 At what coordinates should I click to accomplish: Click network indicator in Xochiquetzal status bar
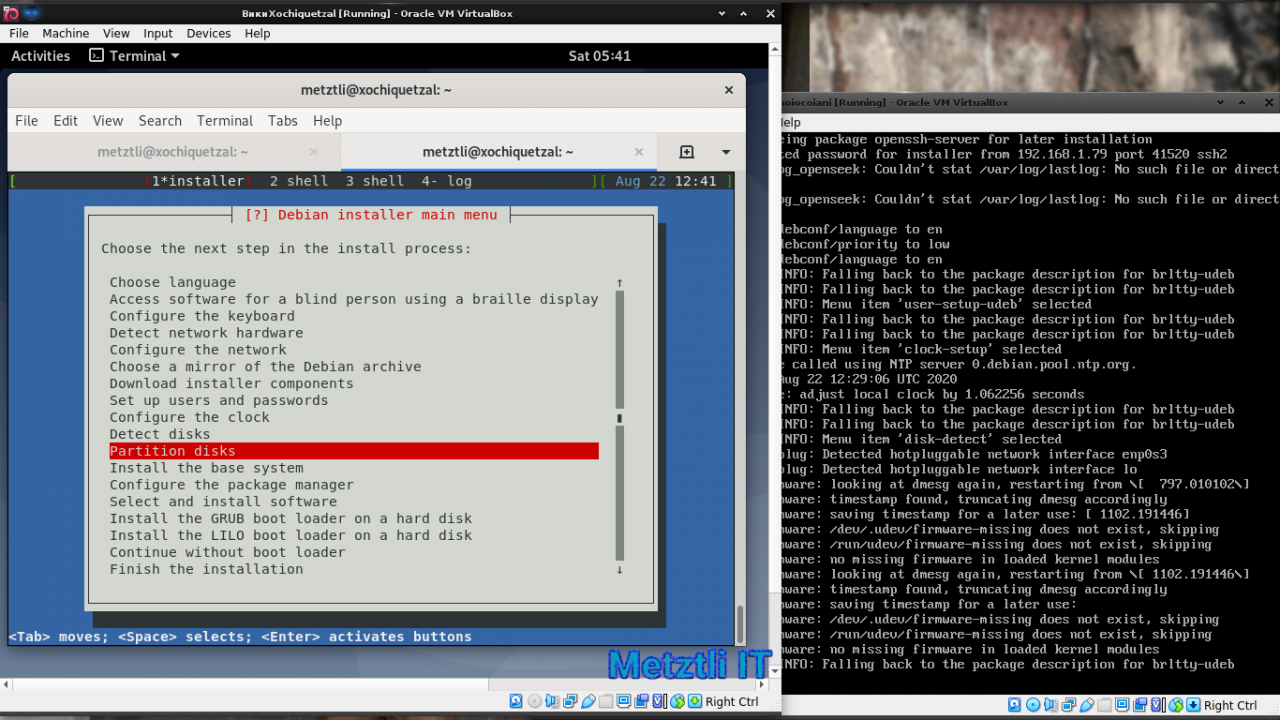click(x=570, y=701)
